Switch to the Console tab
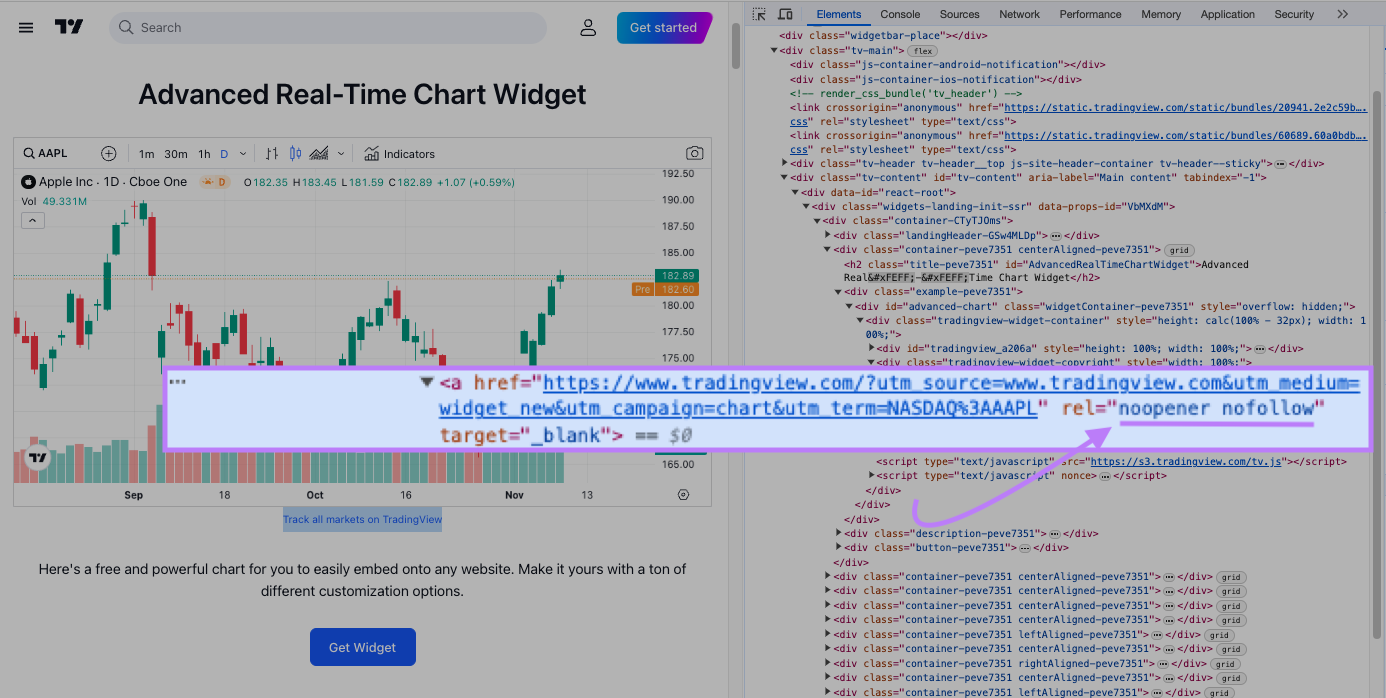Screen dimensions: 1386x698 tap(900, 14)
